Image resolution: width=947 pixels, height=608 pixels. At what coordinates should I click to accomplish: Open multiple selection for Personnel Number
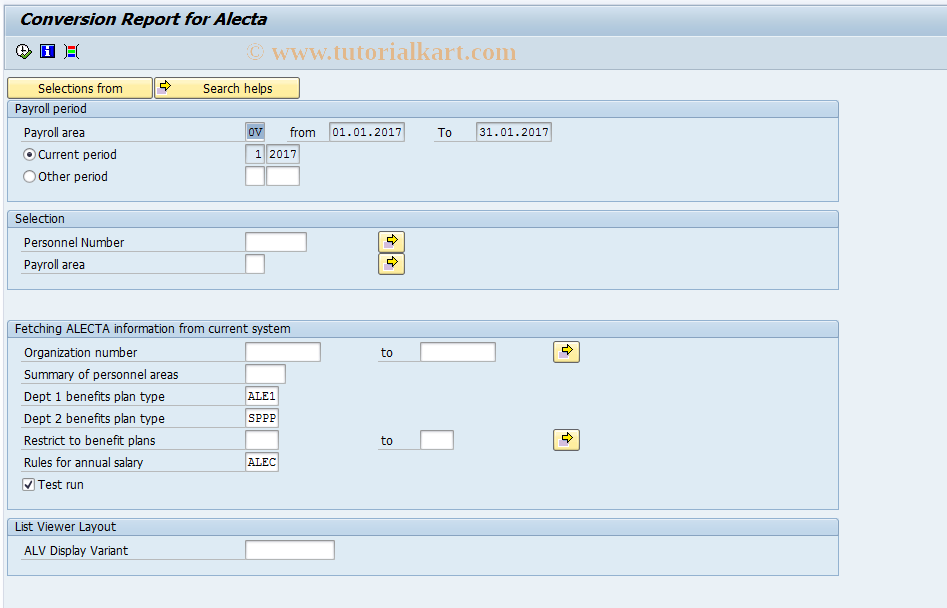(391, 242)
